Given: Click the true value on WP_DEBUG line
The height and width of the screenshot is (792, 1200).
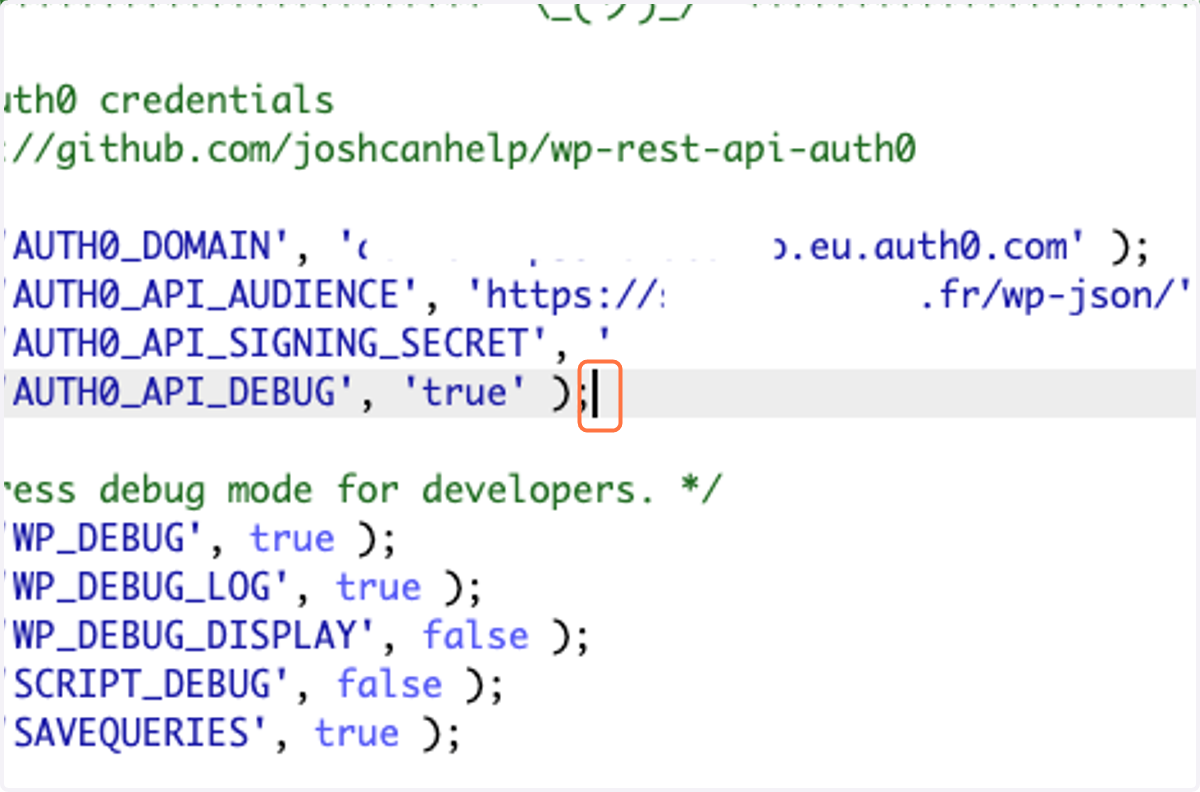Looking at the screenshot, I should [292, 540].
